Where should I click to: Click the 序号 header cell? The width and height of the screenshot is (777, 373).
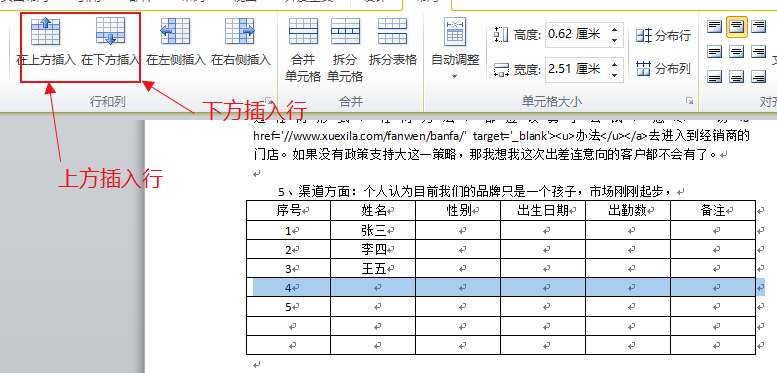288,211
